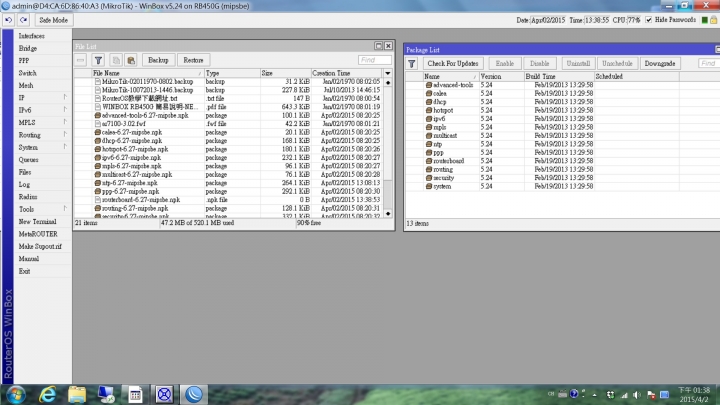Open the Interfaces menu
Image resolution: width=720 pixels, height=405 pixels.
(x=31, y=36)
